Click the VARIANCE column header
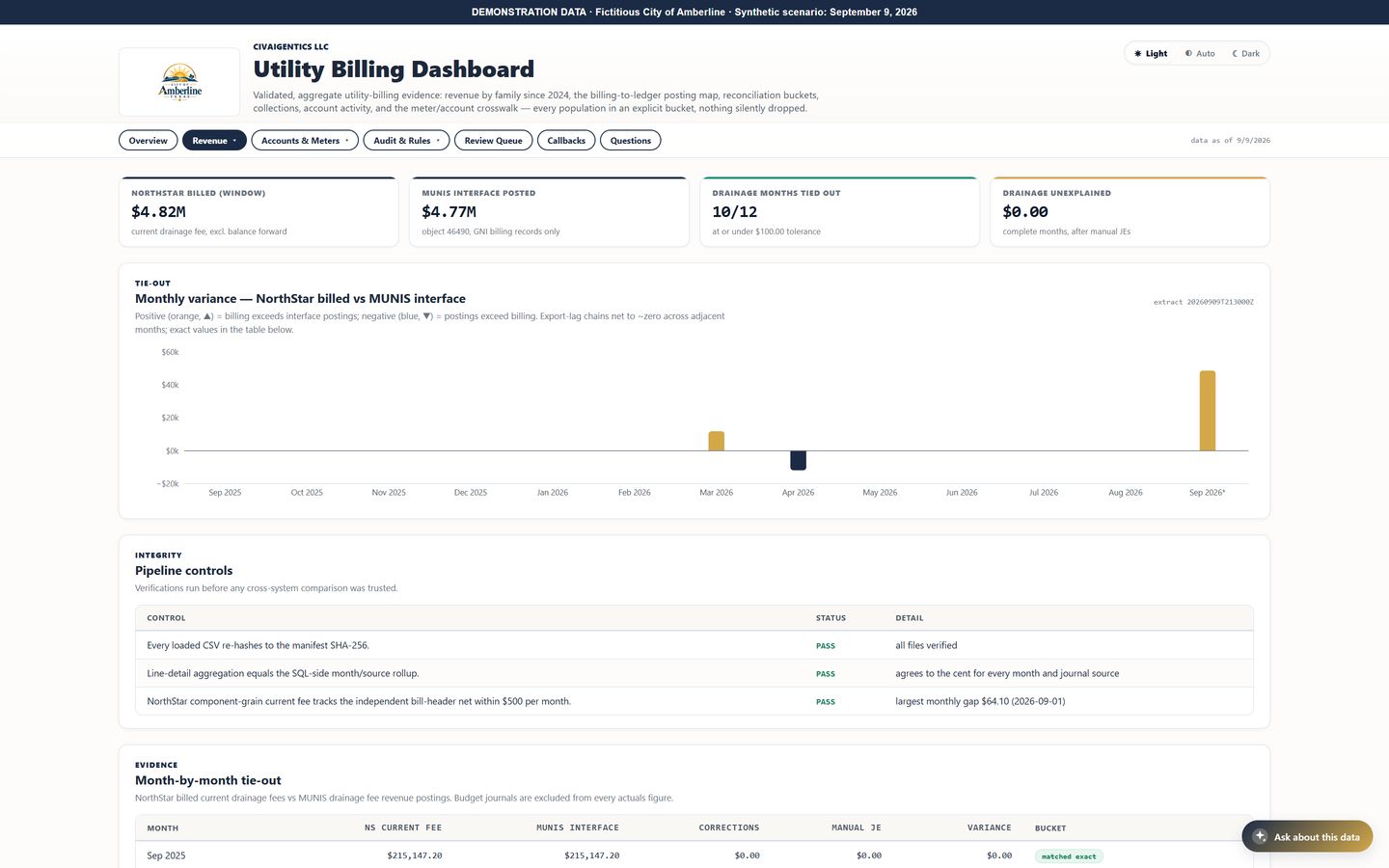Image resolution: width=1389 pixels, height=868 pixels. [x=990, y=827]
